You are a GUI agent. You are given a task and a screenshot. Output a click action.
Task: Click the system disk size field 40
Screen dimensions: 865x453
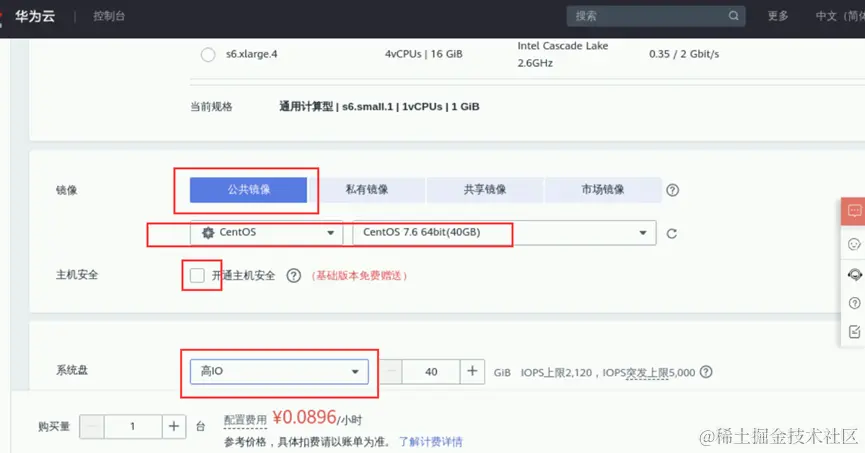point(431,371)
